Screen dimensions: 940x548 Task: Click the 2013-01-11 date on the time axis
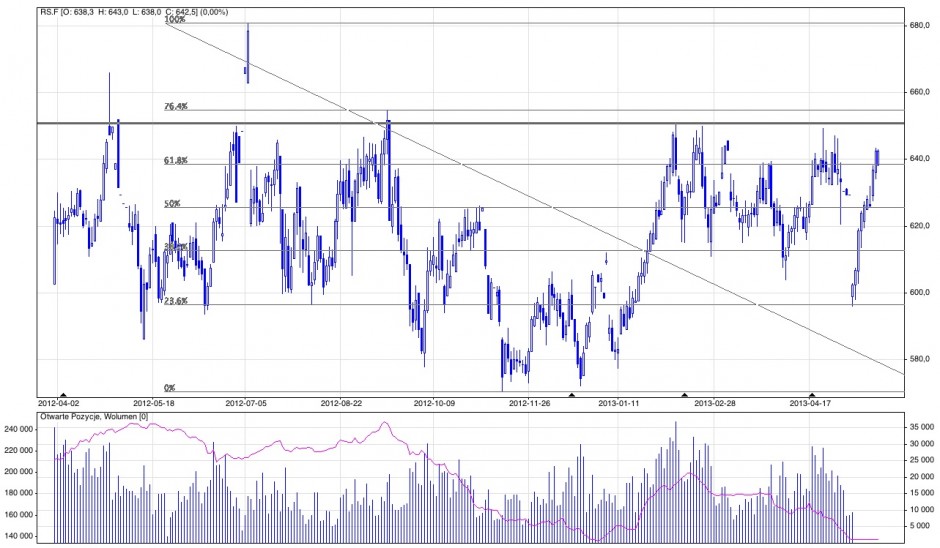[x=618, y=405]
